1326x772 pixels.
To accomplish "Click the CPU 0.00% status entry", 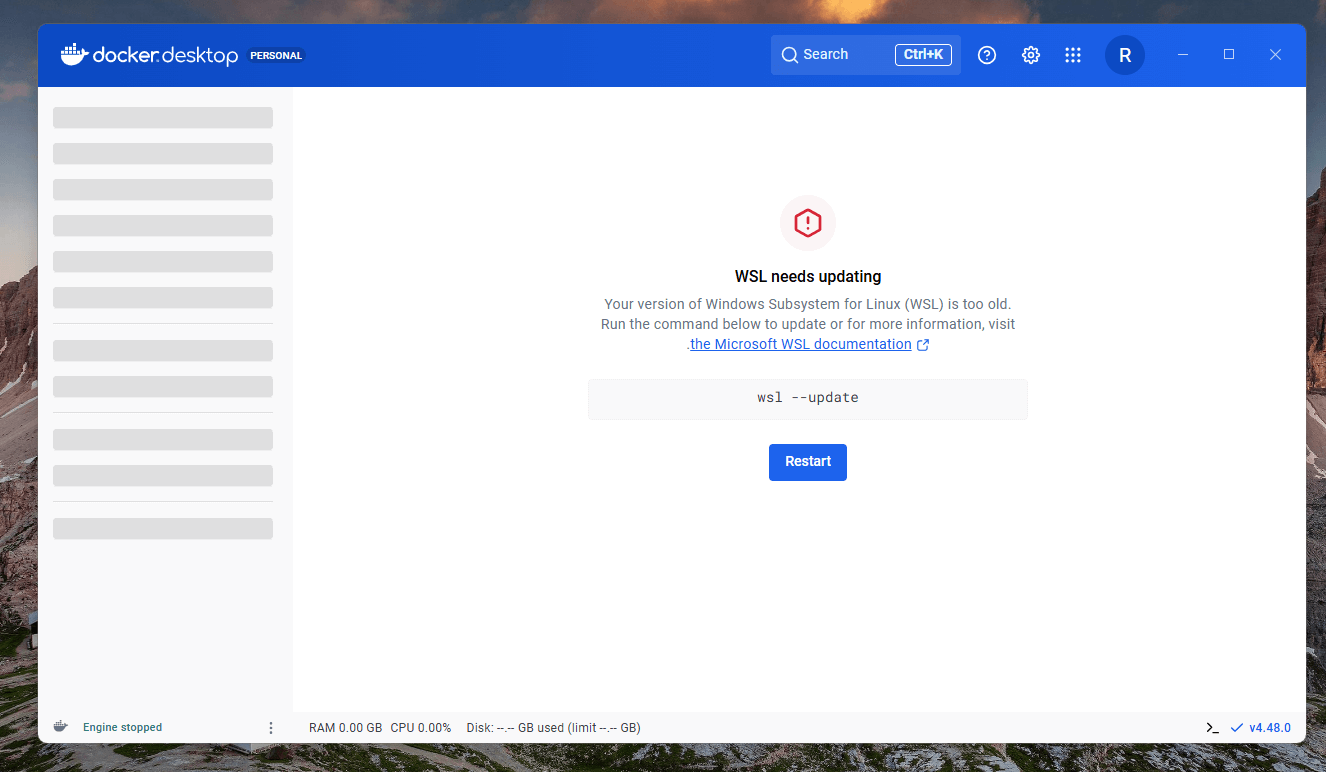I will 421,728.
